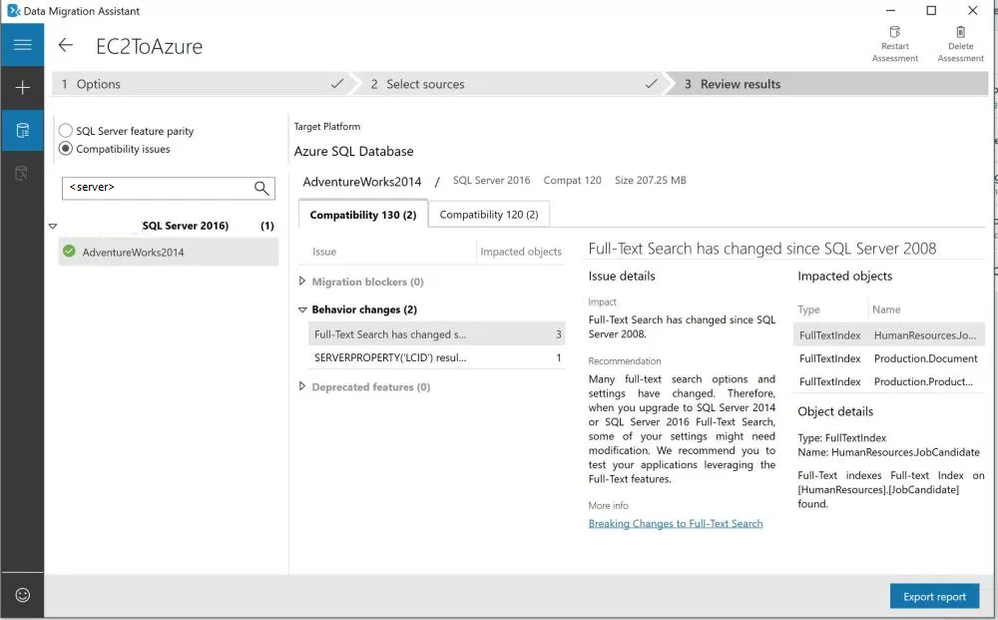Switch to Compatibility 120 tab
Screen dimensions: 998x620
(489, 215)
